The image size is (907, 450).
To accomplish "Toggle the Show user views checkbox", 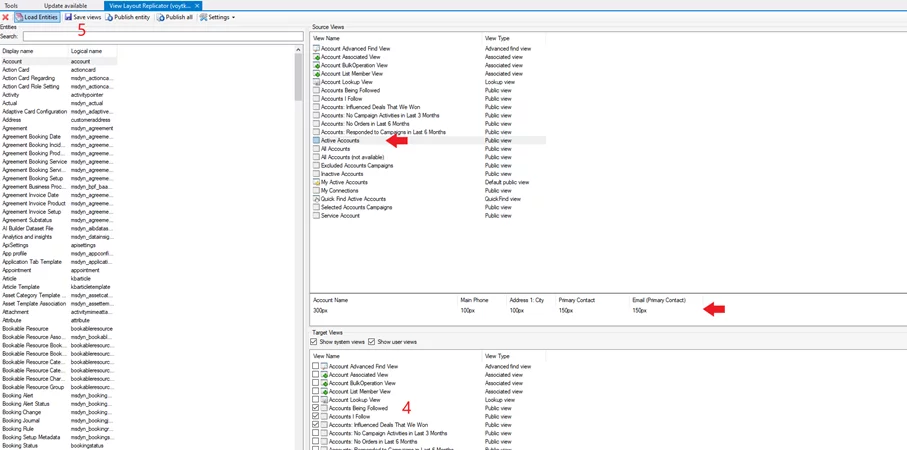I will click(371, 342).
